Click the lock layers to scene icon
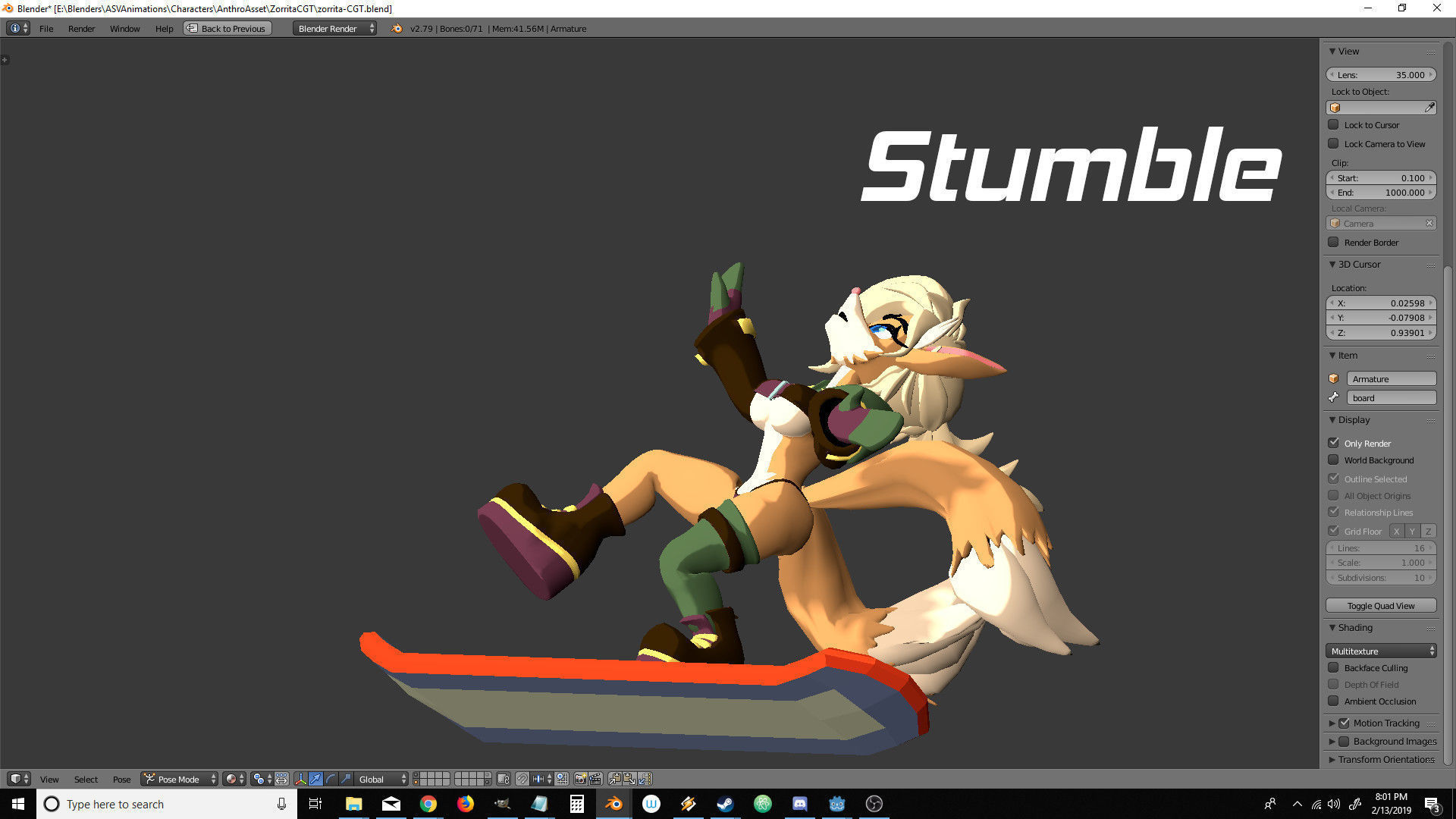 [x=504, y=779]
